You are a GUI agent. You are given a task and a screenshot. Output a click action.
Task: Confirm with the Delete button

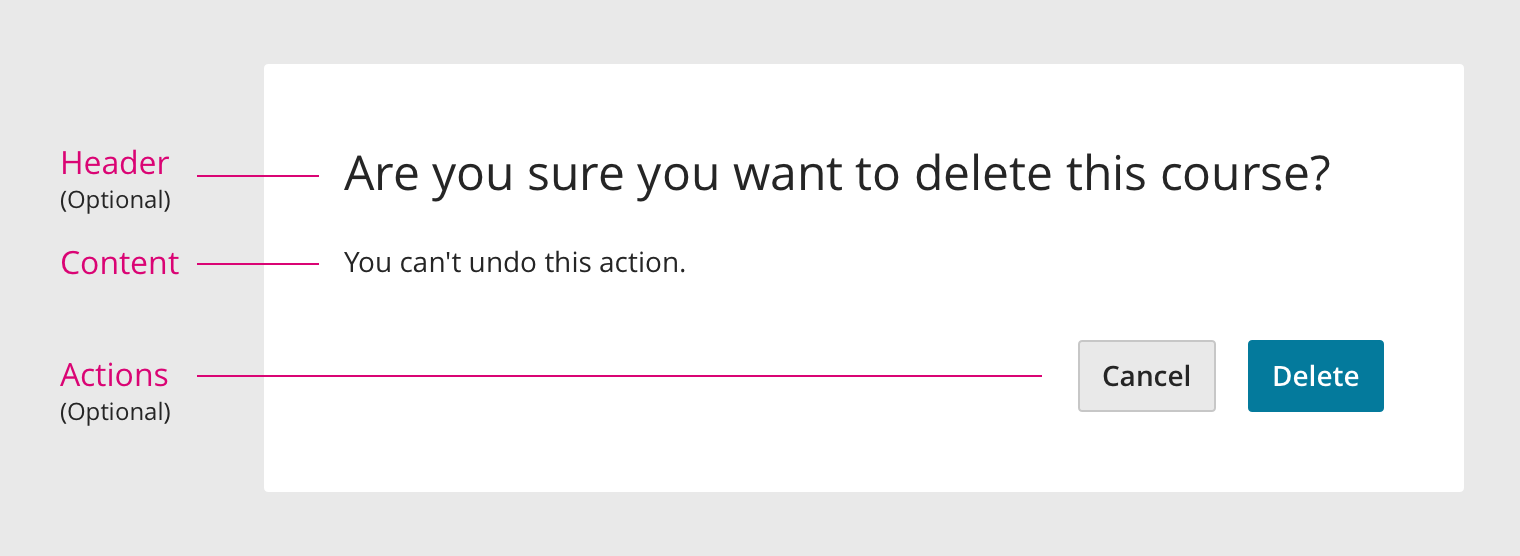coord(1315,376)
